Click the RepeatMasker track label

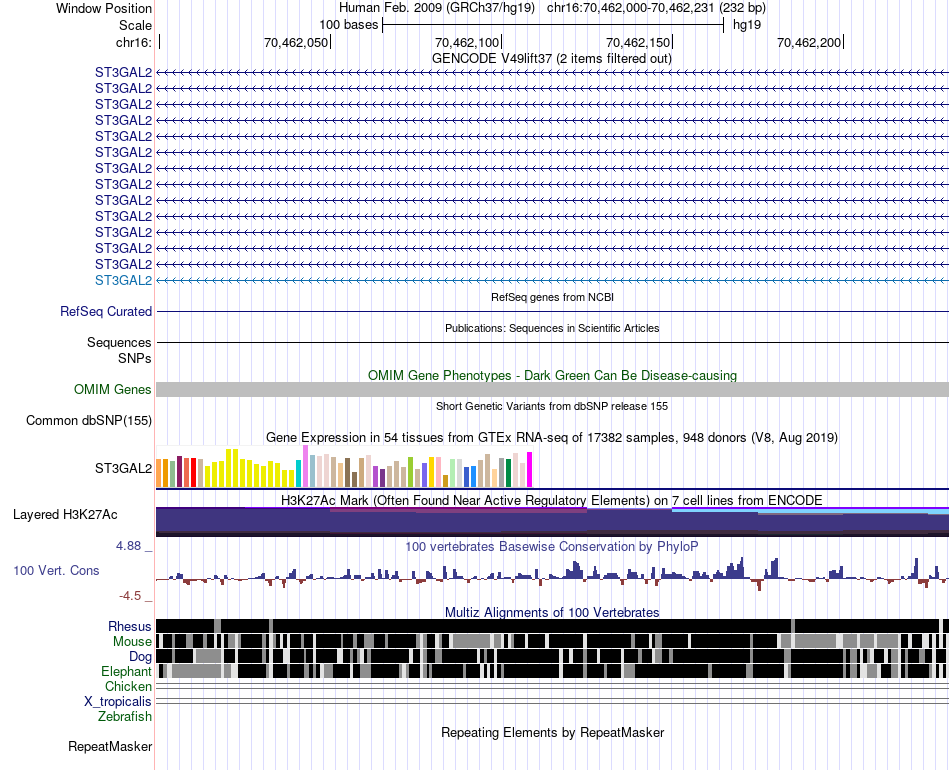coord(110,746)
